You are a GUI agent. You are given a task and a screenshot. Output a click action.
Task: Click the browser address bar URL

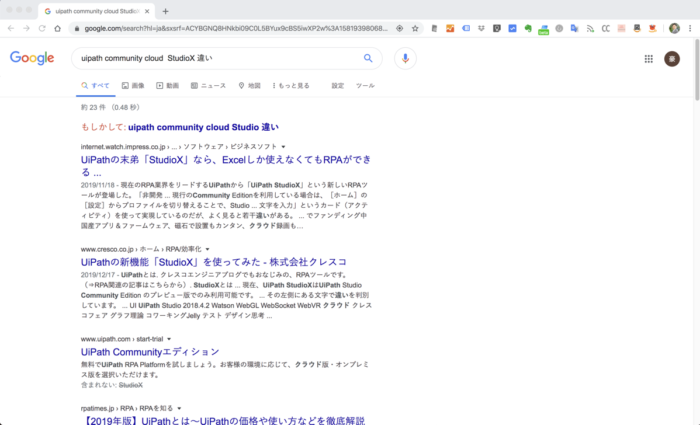click(236, 28)
